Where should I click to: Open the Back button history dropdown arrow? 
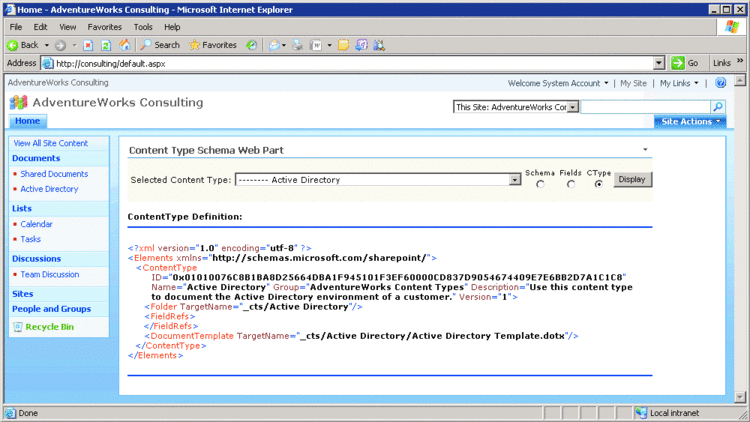(x=46, y=45)
